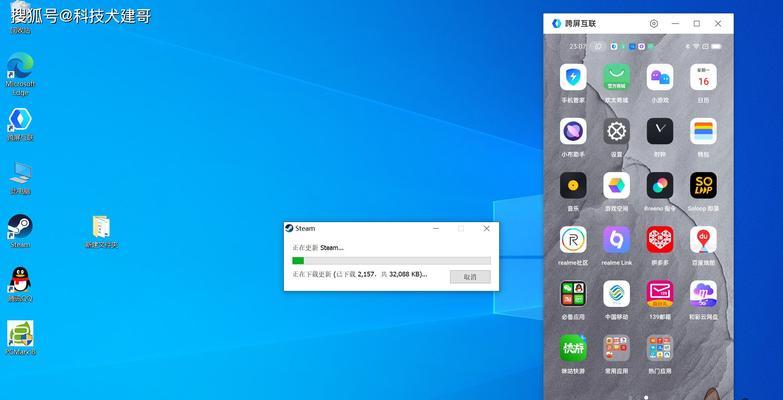Open the 腾讯QQ desktop shortcut
This screenshot has height=400, width=783.
[x=20, y=285]
